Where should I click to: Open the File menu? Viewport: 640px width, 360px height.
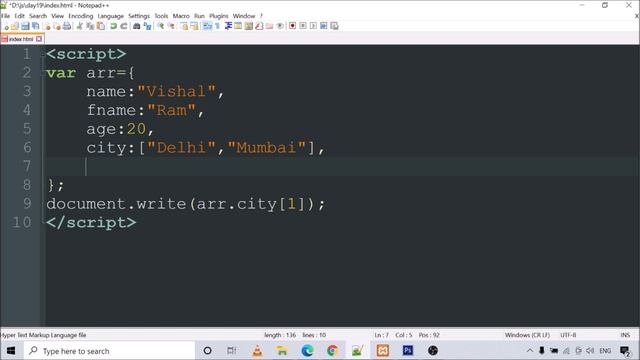point(6,16)
